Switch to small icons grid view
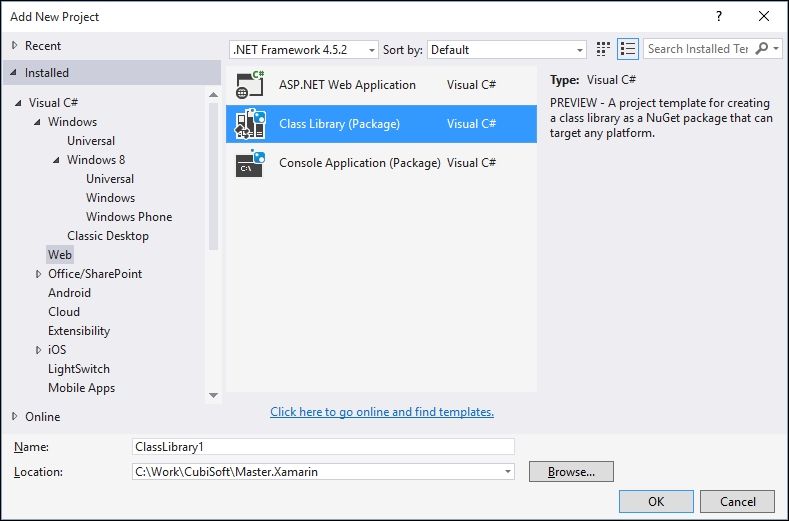This screenshot has width=789, height=521. click(x=603, y=49)
